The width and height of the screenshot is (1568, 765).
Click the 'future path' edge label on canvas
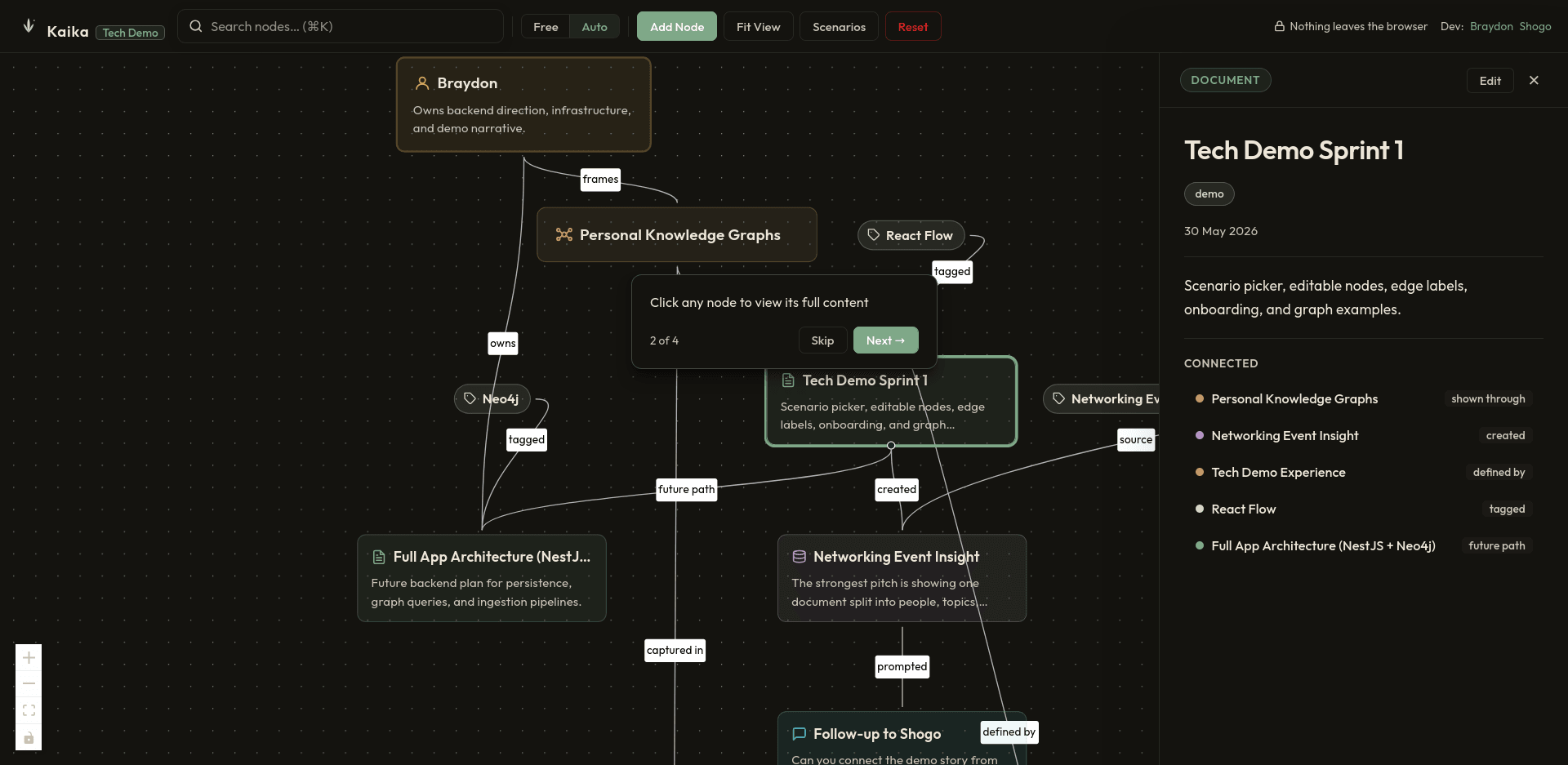coord(687,489)
